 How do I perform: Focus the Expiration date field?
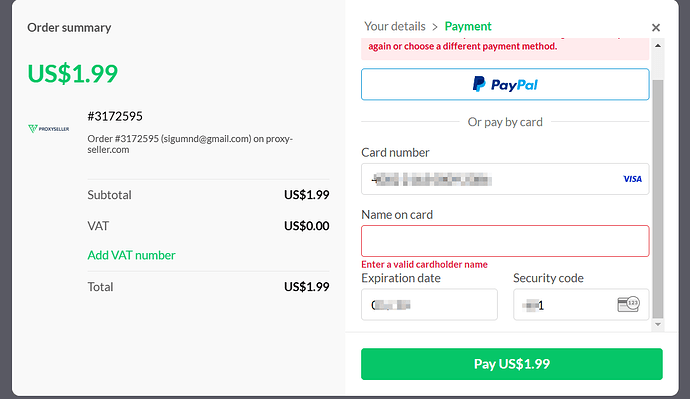[x=429, y=304]
